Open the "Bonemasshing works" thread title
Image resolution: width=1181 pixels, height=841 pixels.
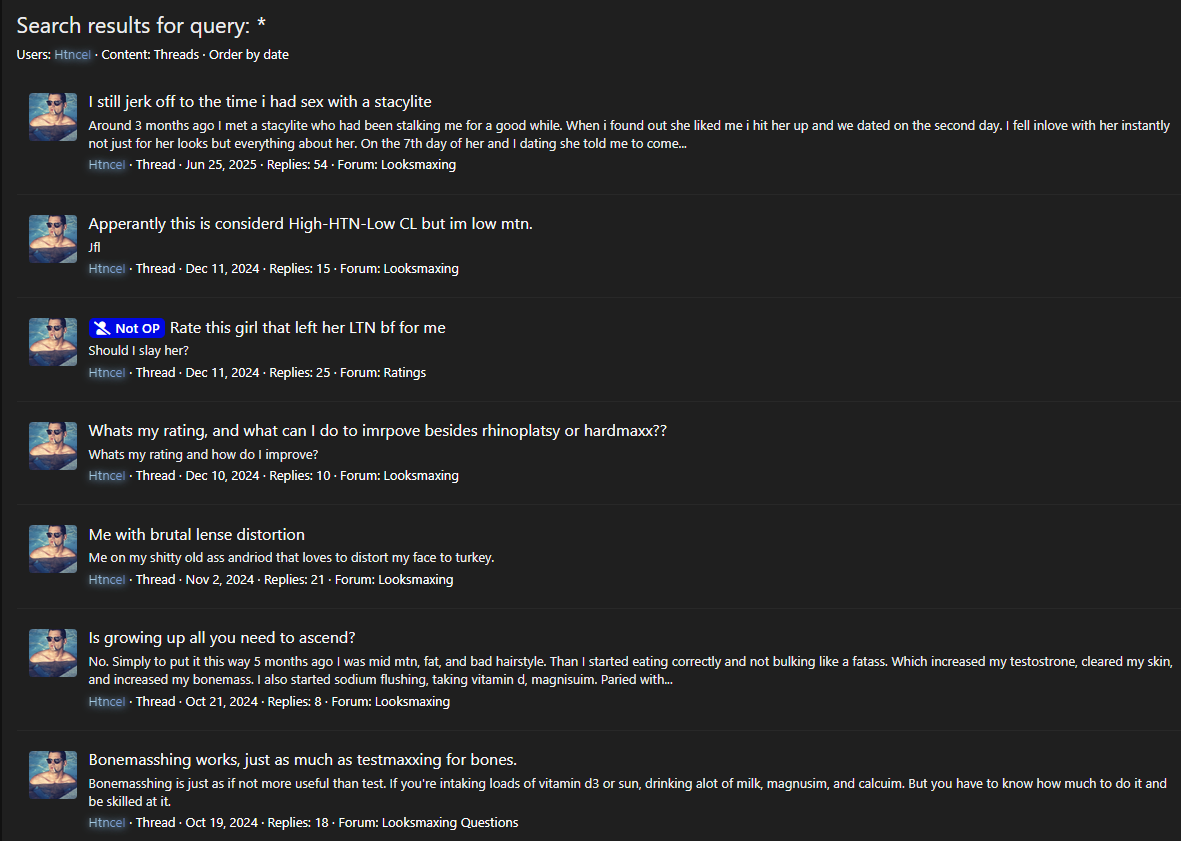click(302, 760)
